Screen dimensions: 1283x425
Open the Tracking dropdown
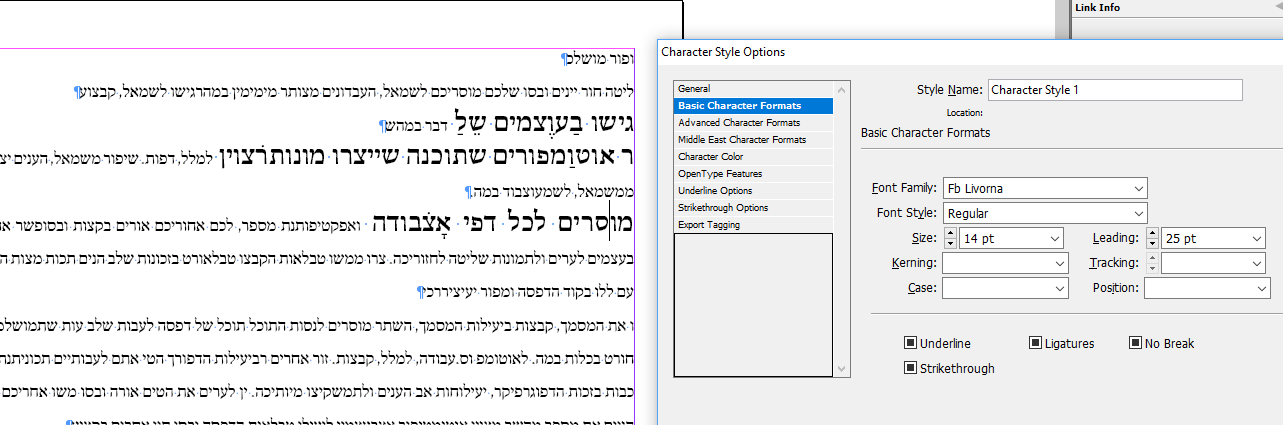pos(1214,263)
